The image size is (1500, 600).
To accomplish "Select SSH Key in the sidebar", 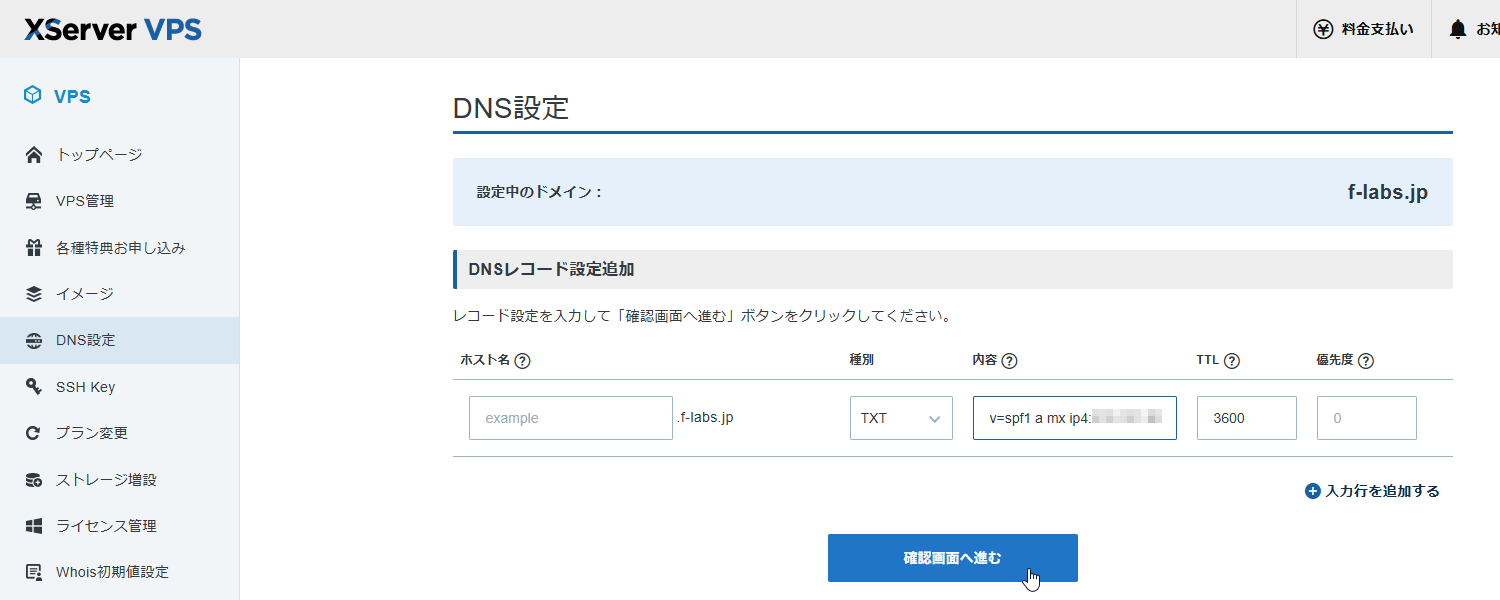I will tap(85, 387).
